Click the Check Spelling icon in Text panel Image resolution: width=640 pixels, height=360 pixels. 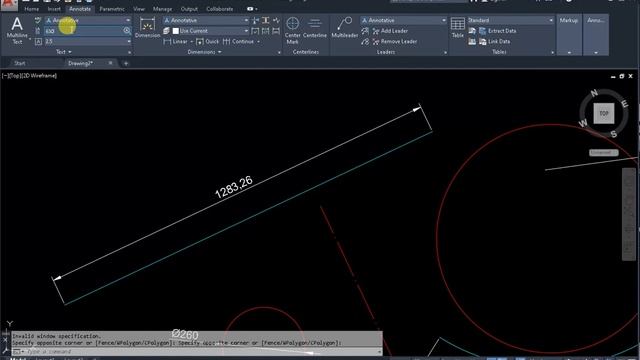point(38,20)
